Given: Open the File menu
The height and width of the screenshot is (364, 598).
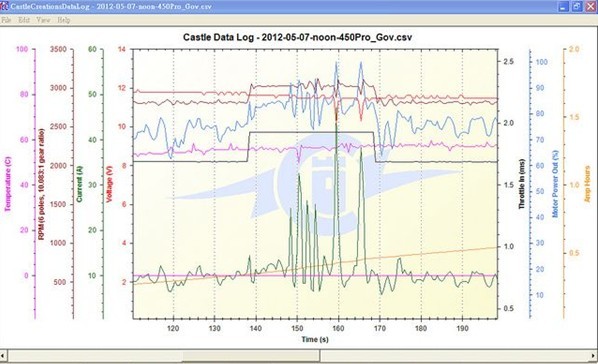Looking at the screenshot, I should (6, 20).
